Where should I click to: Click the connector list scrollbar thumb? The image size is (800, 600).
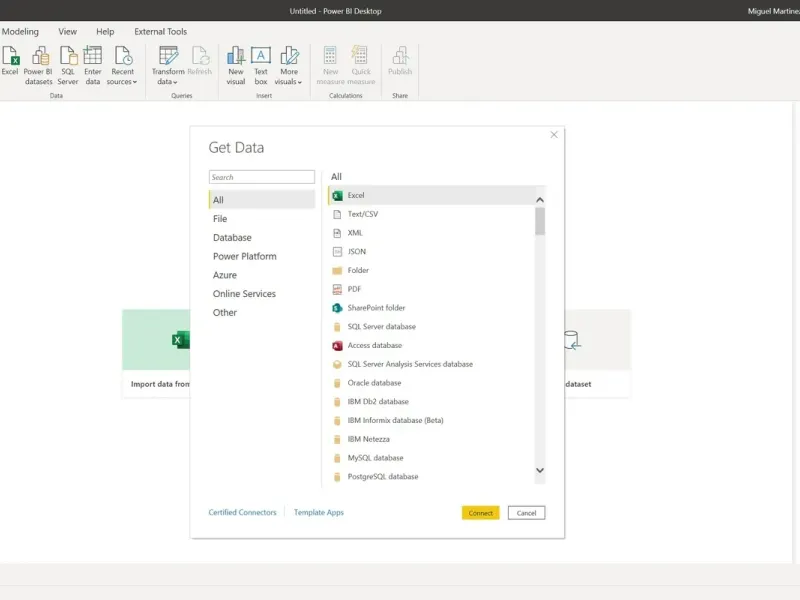point(540,221)
